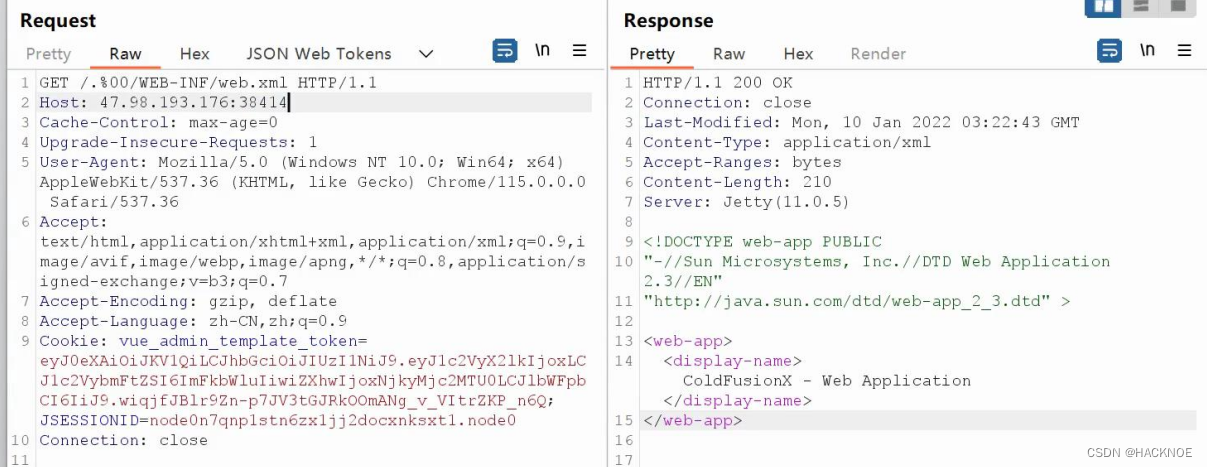Open JSON Web Tokens tab

point(319,54)
